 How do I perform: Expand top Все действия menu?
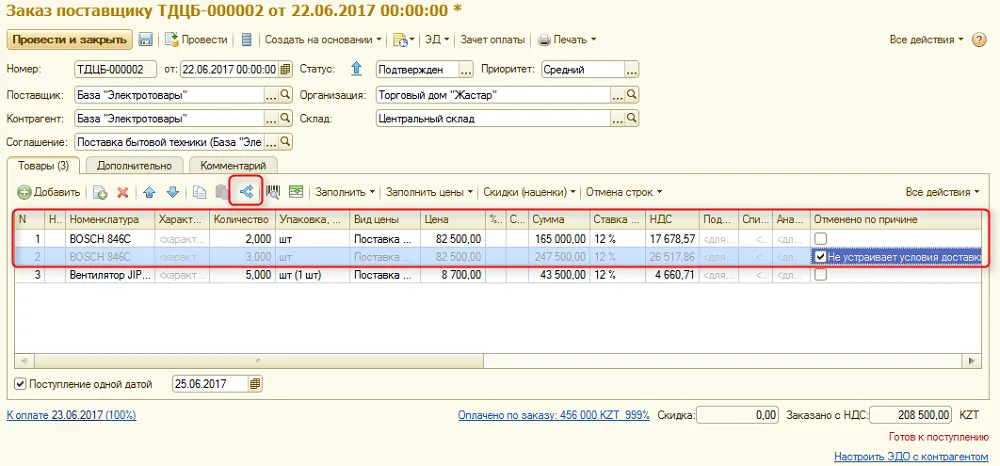pyautogui.click(x=927, y=40)
